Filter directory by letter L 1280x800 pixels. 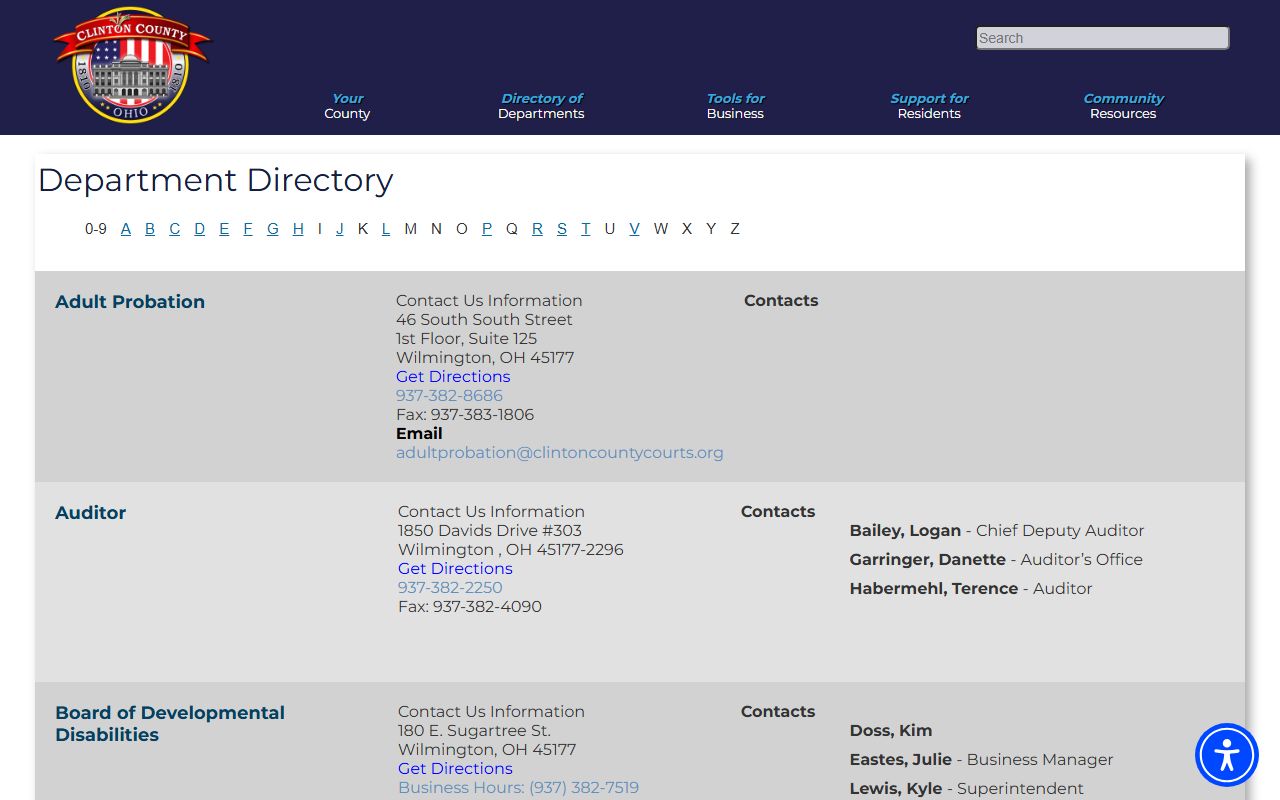click(x=386, y=229)
